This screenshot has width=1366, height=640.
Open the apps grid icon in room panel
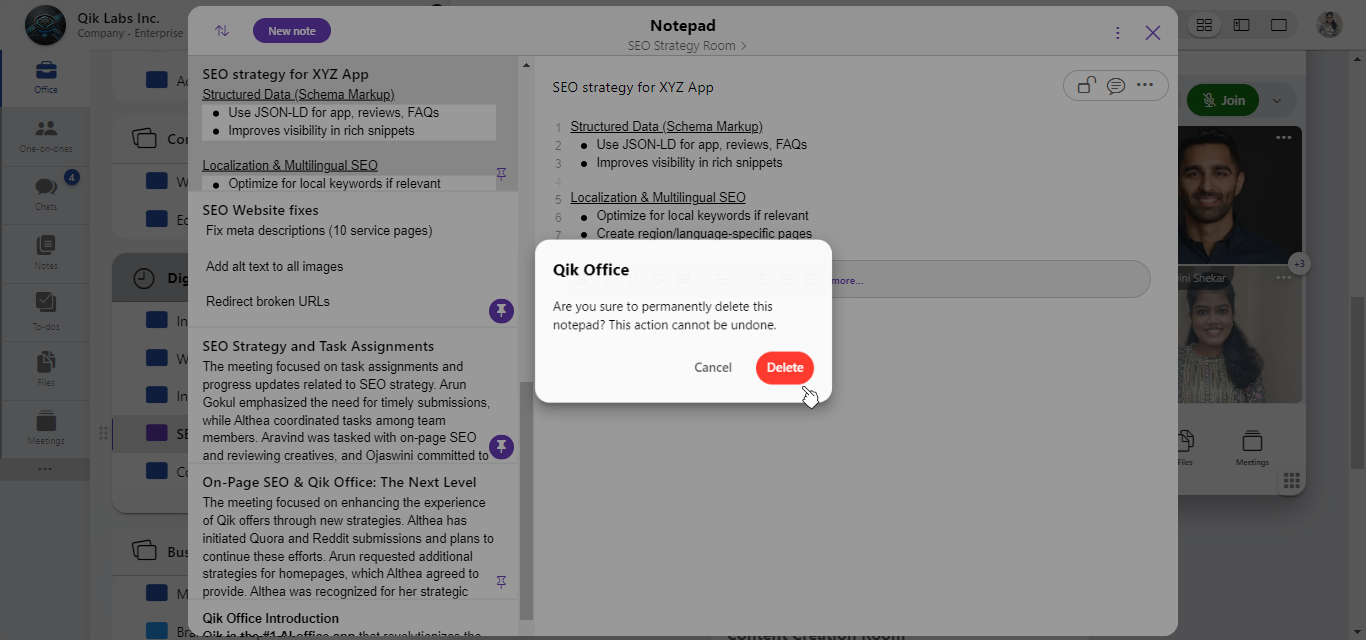[x=1291, y=481]
